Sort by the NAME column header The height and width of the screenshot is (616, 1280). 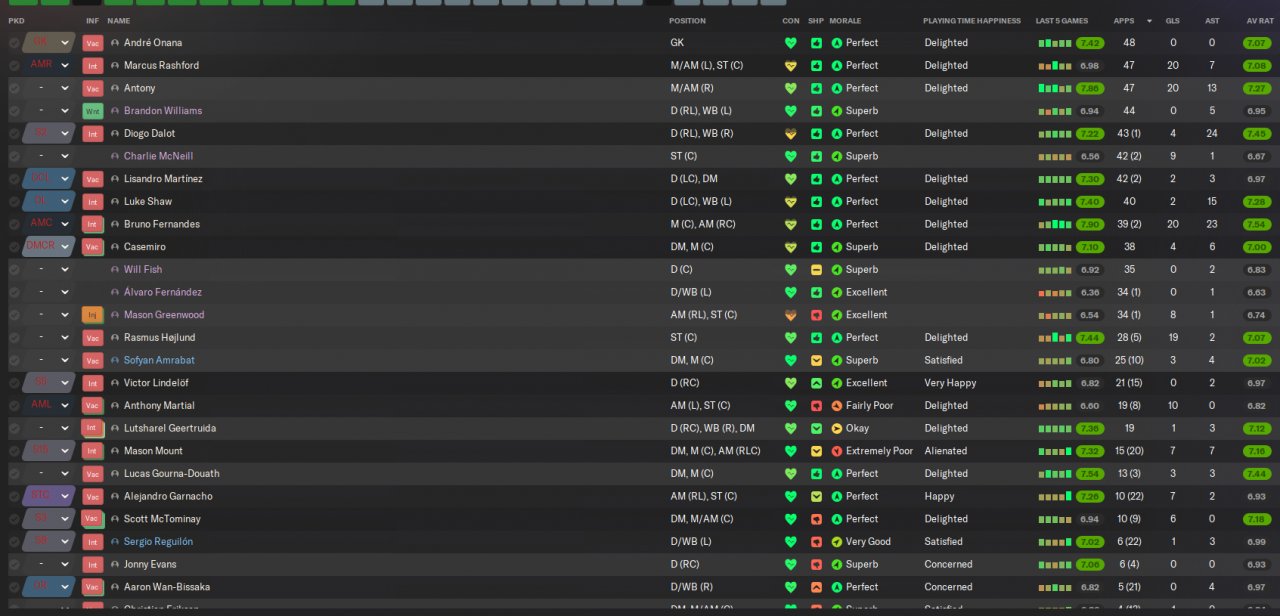[119, 21]
